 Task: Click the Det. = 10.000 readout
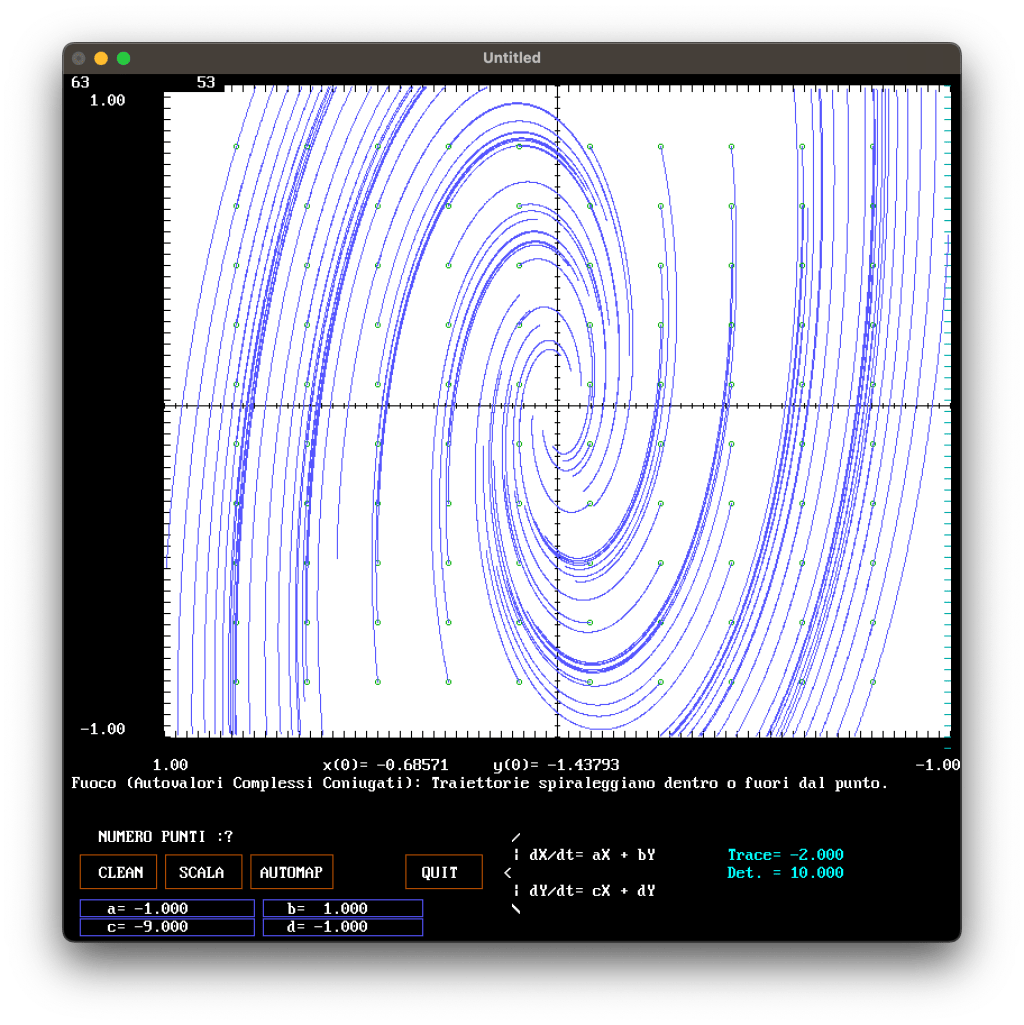click(785, 873)
